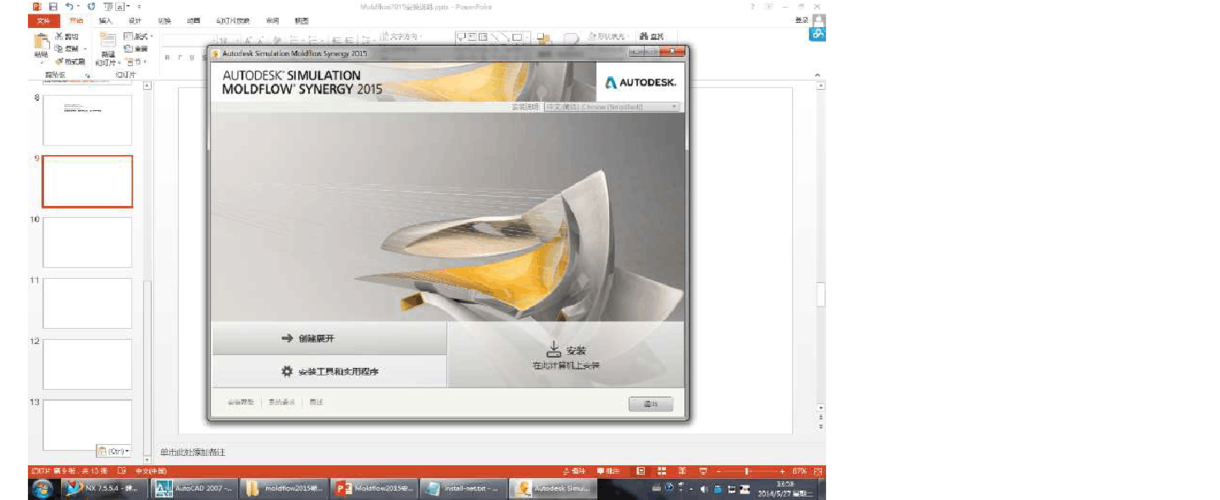Click the taskbar clock and date
Viewport: 1220px width, 500px height.
tap(784, 488)
